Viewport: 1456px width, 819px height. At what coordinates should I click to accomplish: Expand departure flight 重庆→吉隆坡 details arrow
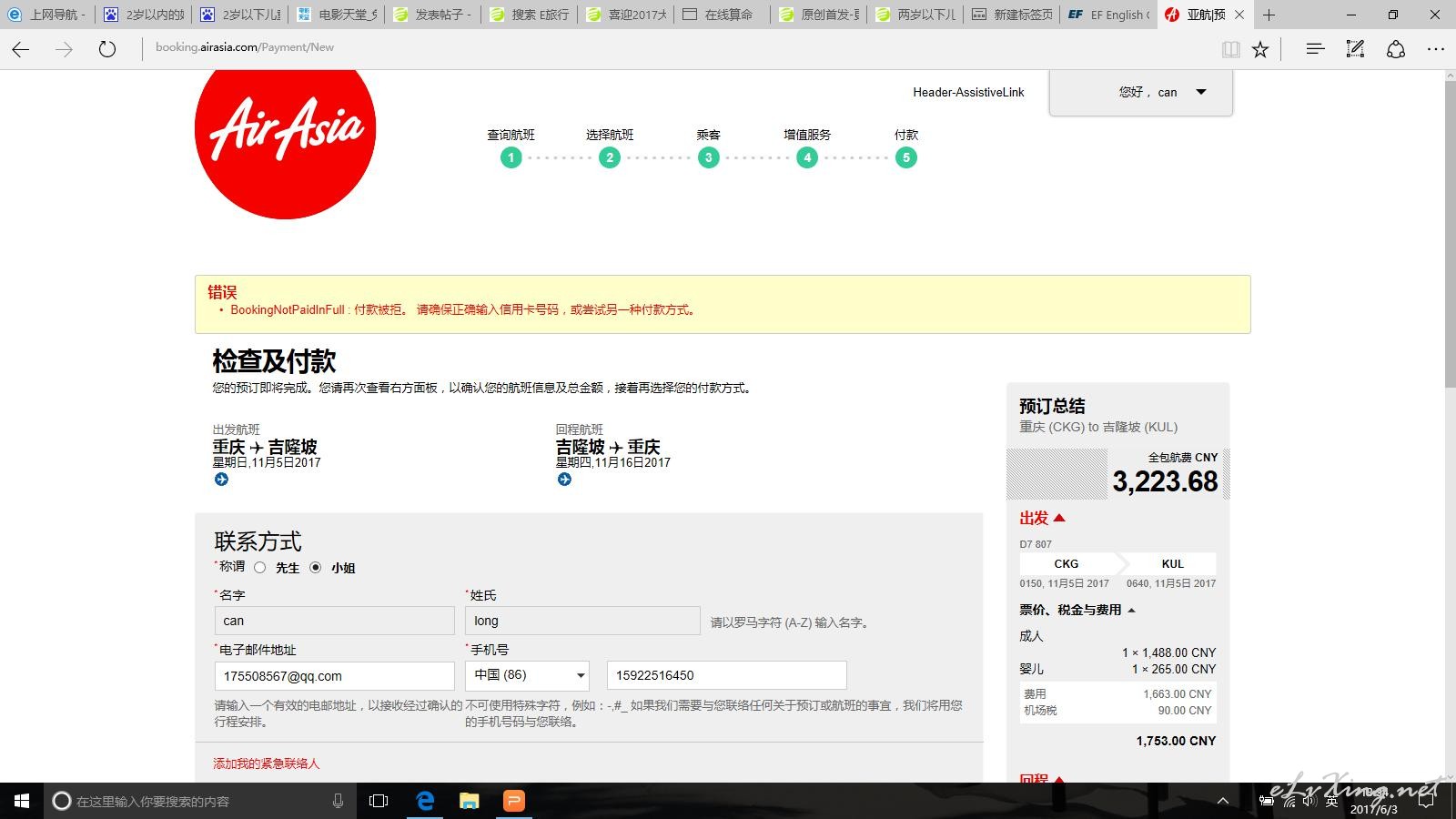221,480
